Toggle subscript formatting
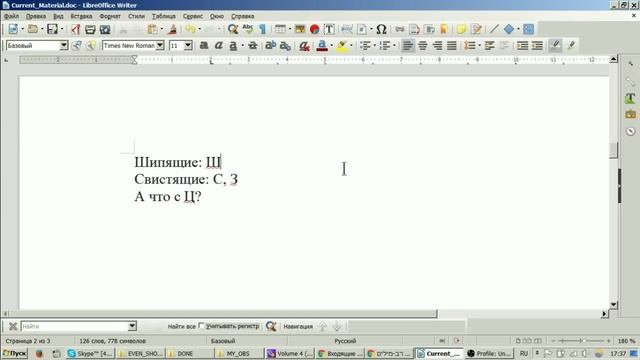 click(285, 45)
